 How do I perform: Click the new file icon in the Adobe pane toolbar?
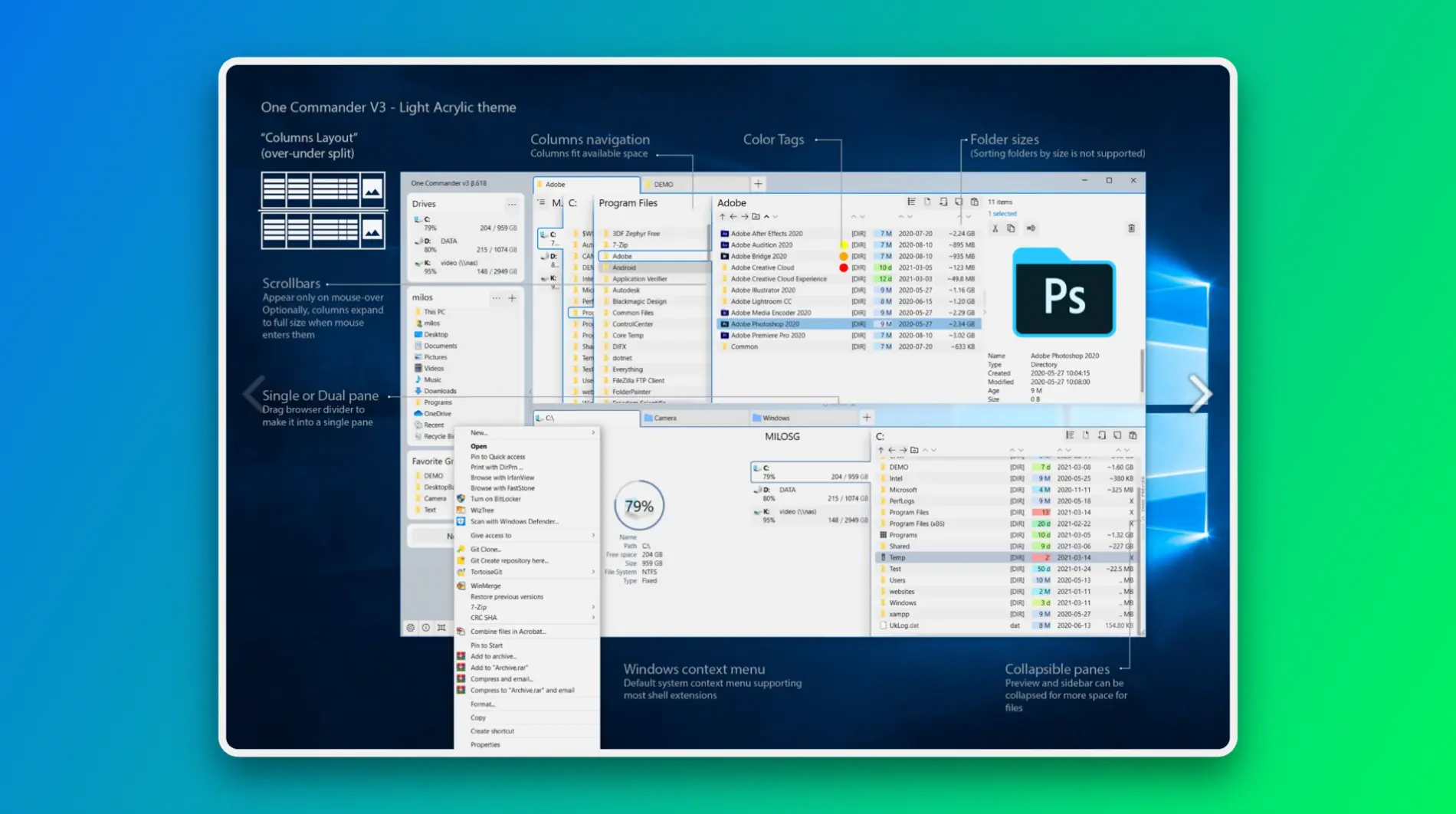click(927, 202)
